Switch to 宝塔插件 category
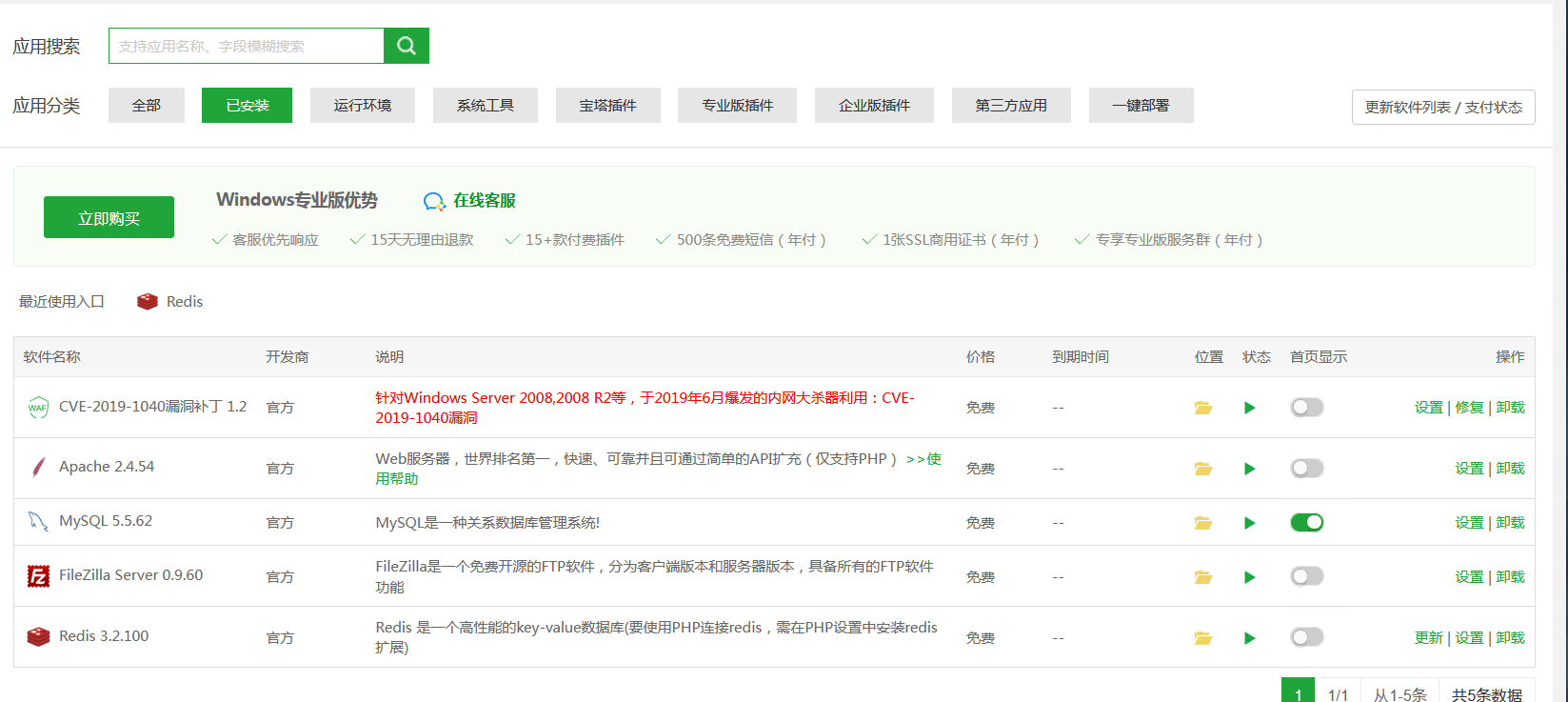This screenshot has width=1568, height=702. pyautogui.click(x=607, y=105)
